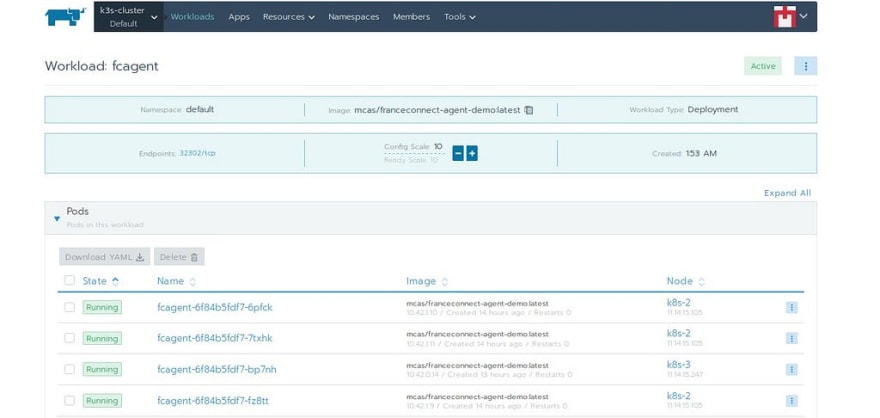Screen dimensions: 880x418
Task: Copy the image name to clipboard
Action: coord(529,110)
